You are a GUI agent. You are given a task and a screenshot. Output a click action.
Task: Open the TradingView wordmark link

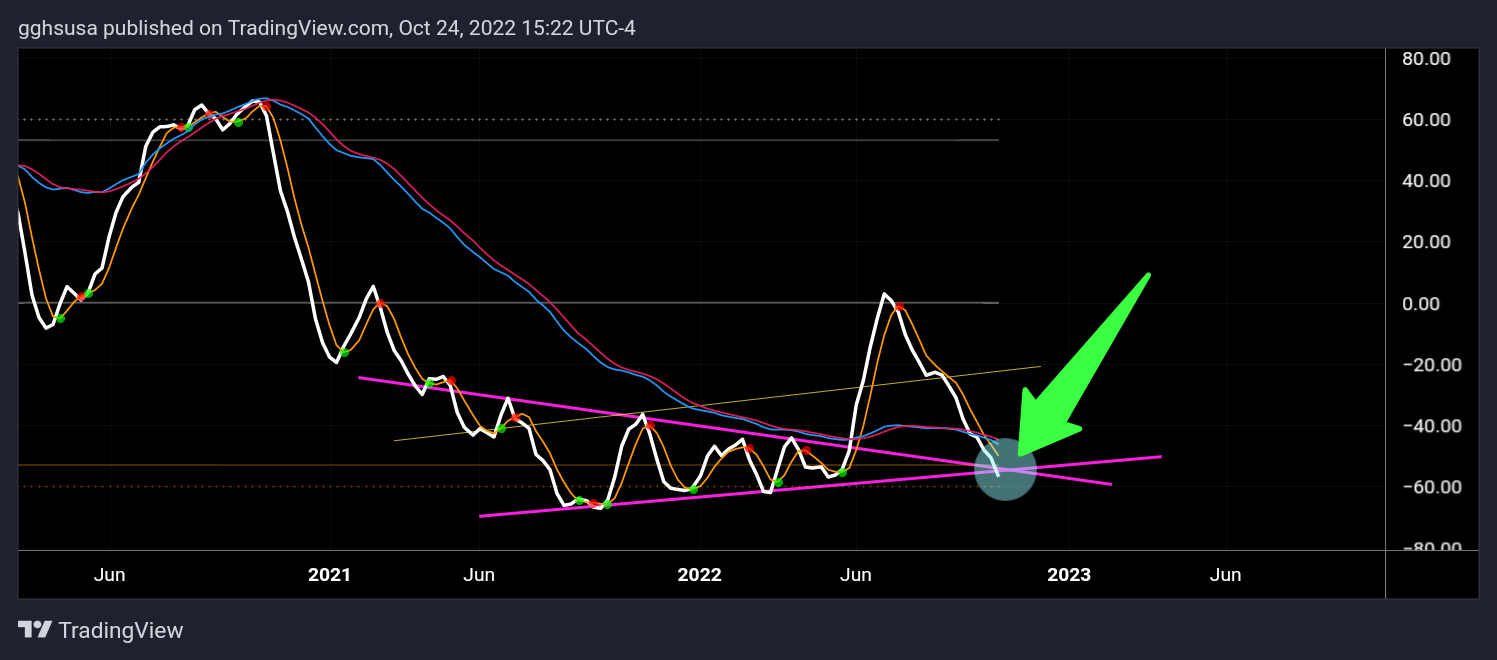pyautogui.click(x=121, y=630)
